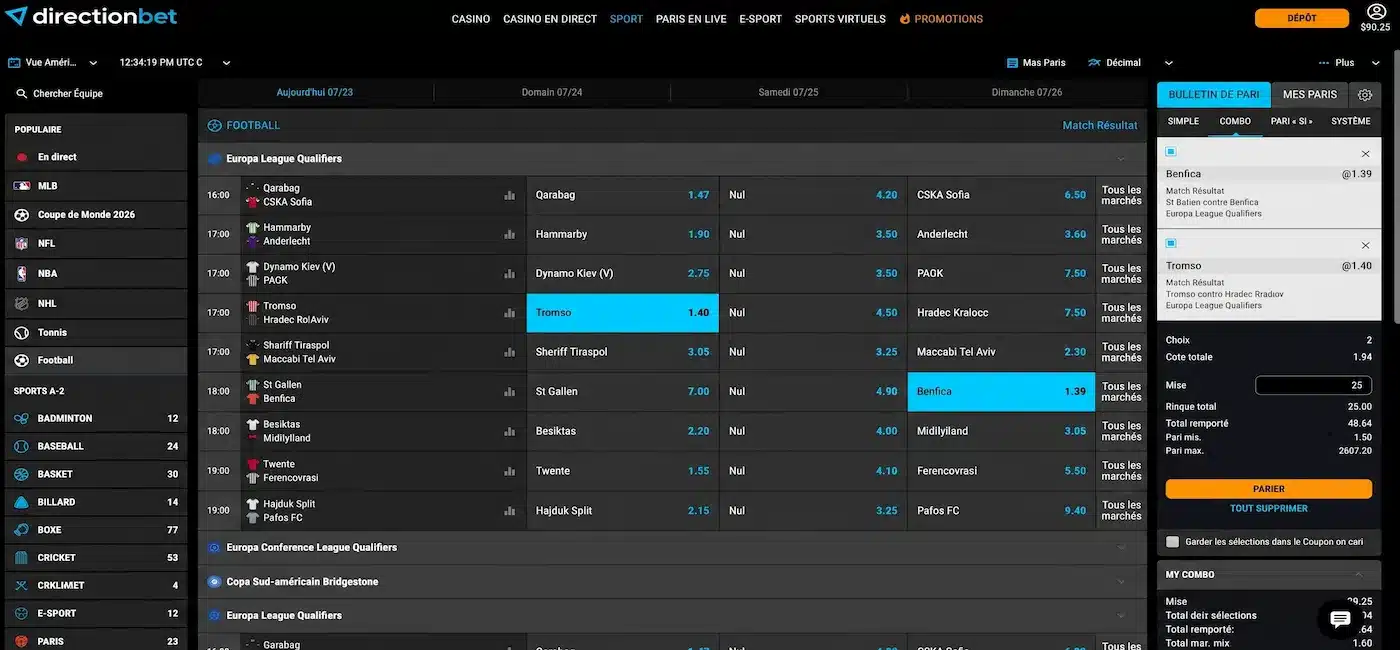Open stats icon for Hajduk Split match row
The width and height of the screenshot is (1400, 650).
coord(510,511)
